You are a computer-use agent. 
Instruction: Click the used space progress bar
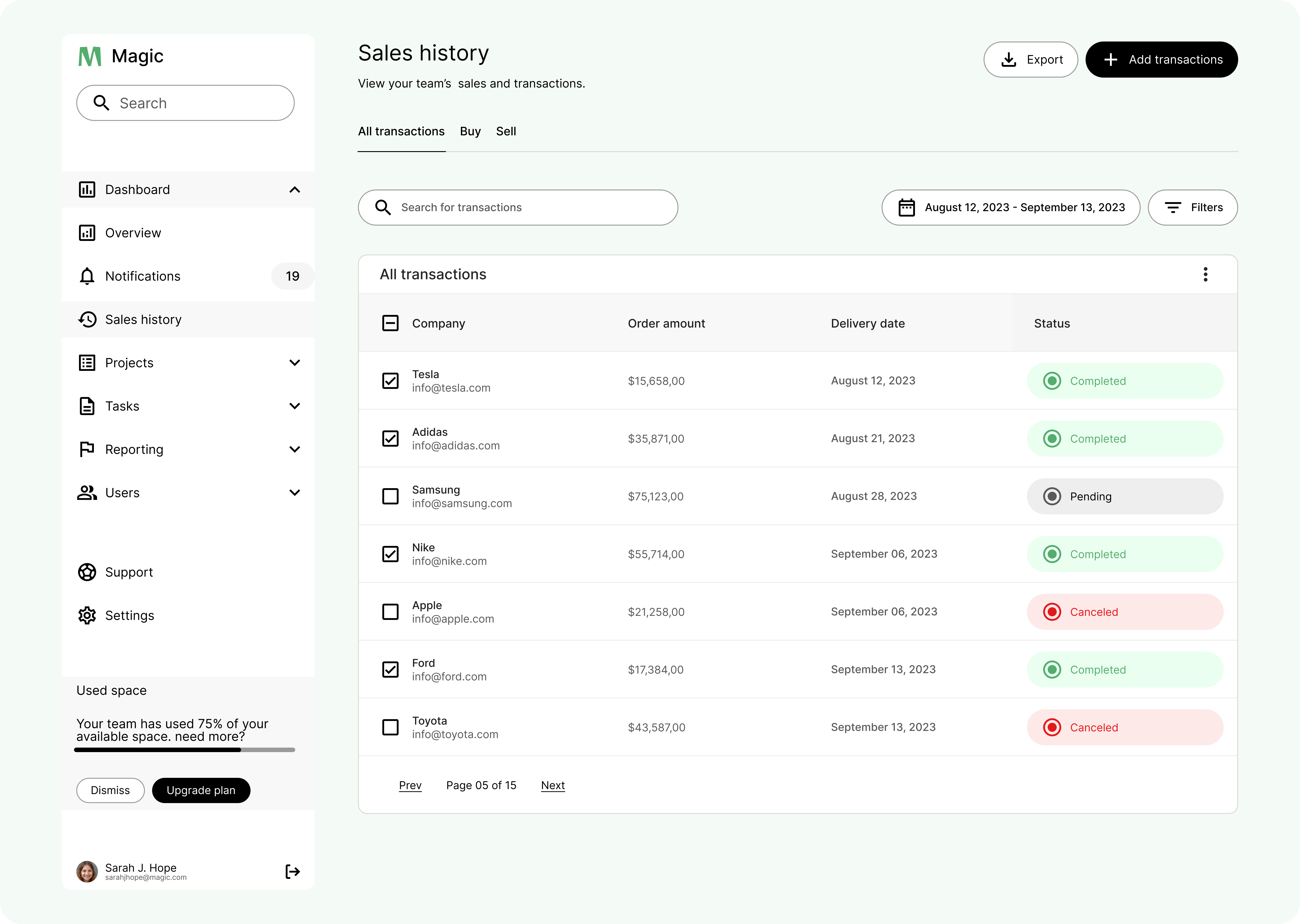pos(185,750)
